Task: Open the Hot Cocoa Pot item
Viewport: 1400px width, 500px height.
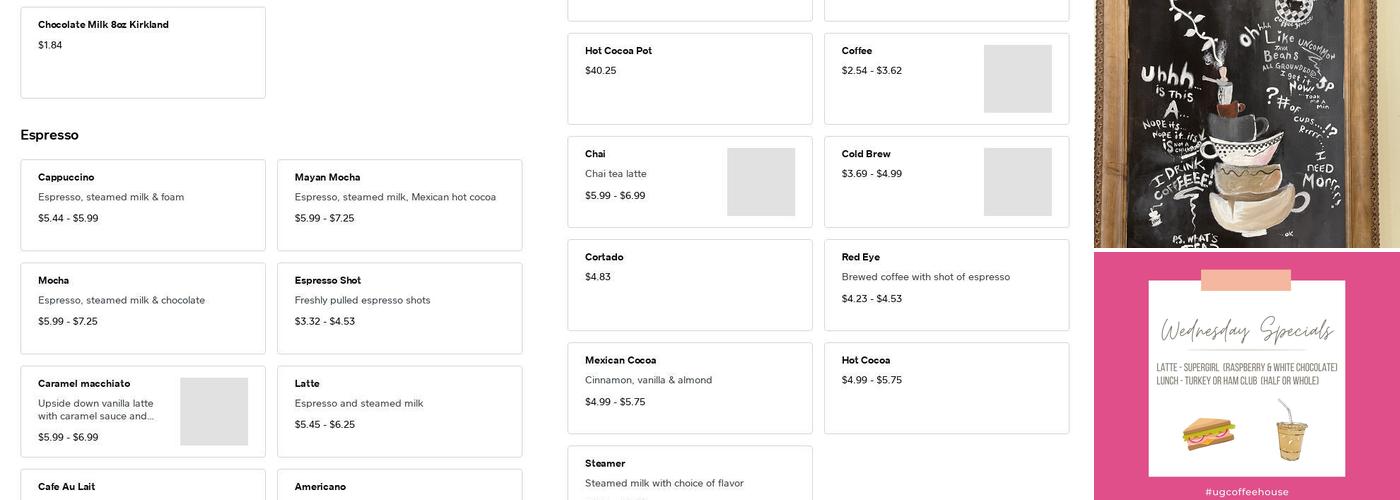Action: click(690, 78)
